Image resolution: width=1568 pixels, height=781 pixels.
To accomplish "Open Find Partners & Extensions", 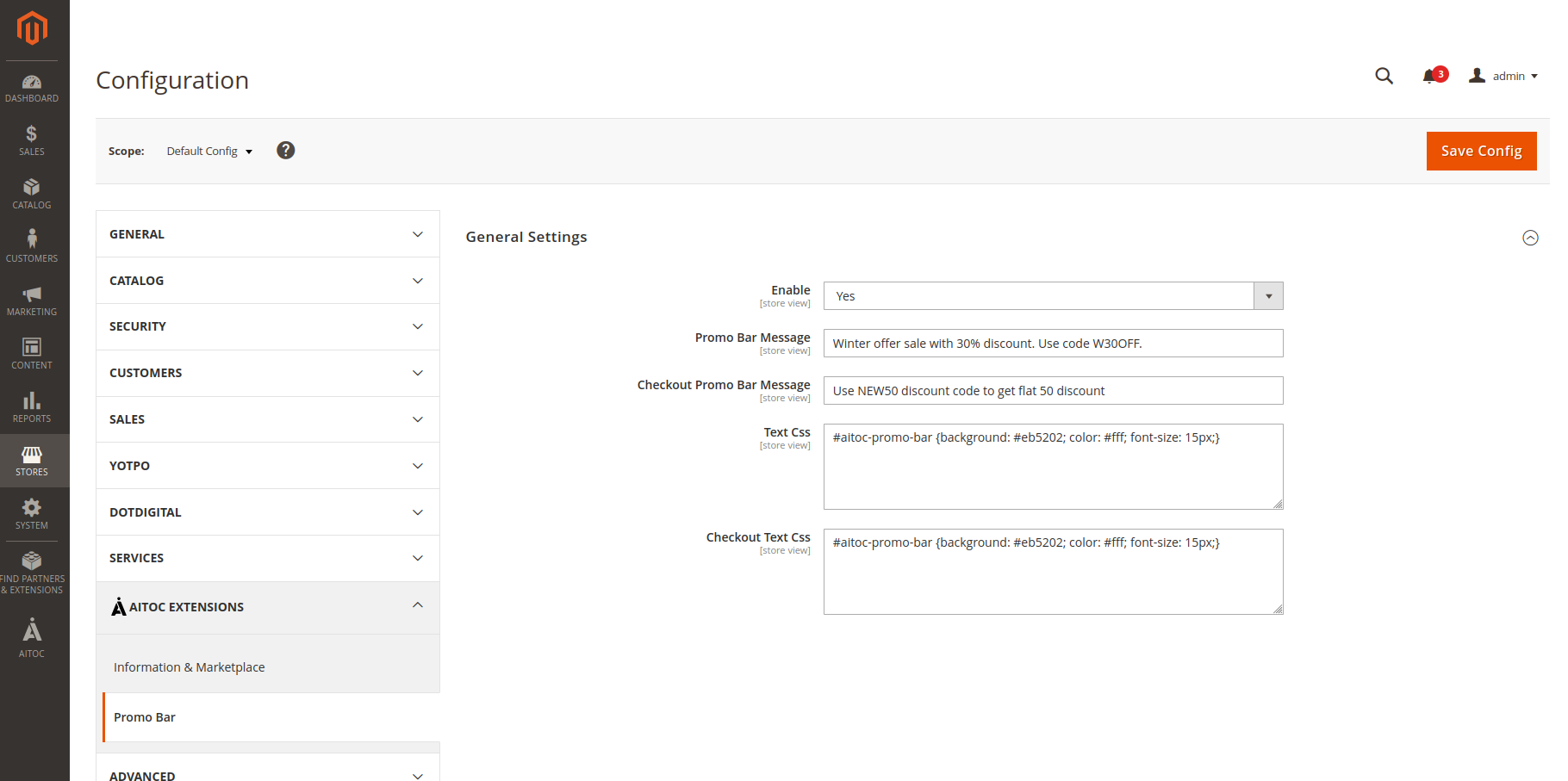I will tap(32, 573).
